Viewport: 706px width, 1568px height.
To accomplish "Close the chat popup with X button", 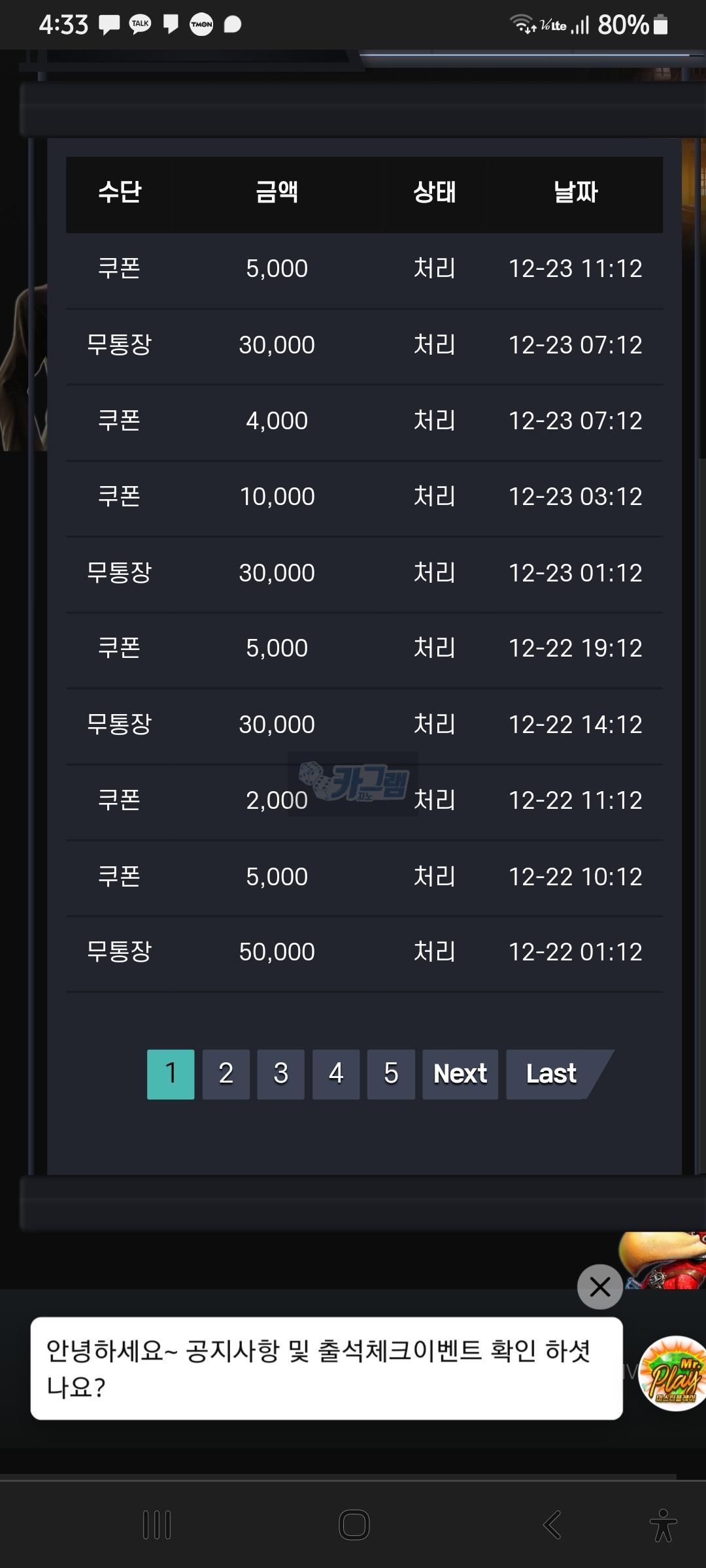I will [x=599, y=1286].
